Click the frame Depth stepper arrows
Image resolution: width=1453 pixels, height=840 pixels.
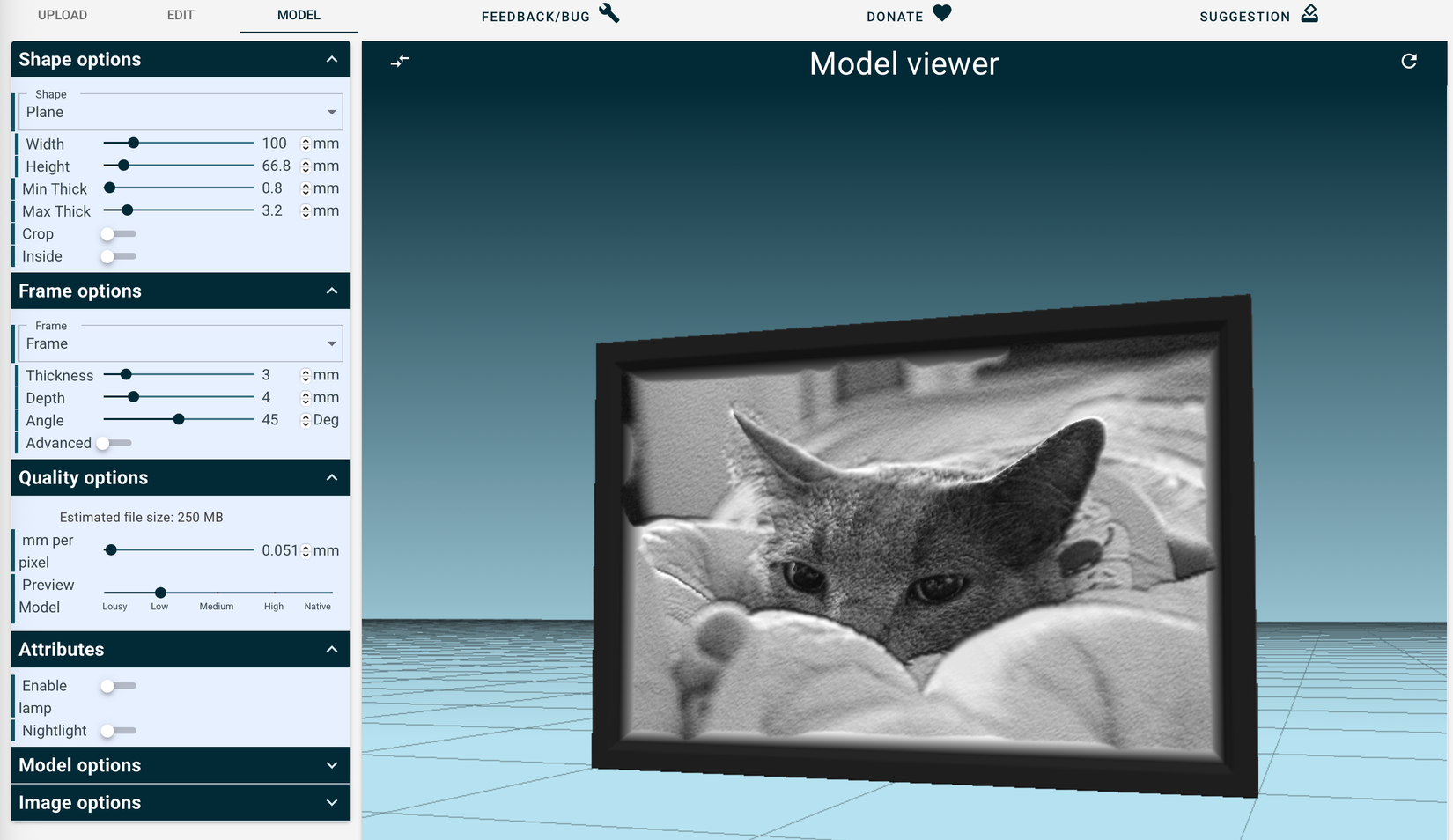click(306, 398)
